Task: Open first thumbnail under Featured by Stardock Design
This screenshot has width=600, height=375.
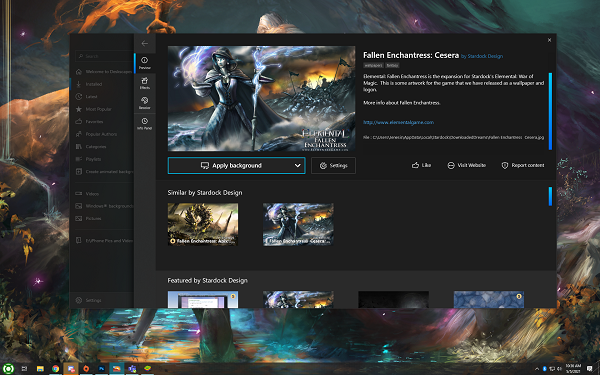Action: [x=203, y=299]
